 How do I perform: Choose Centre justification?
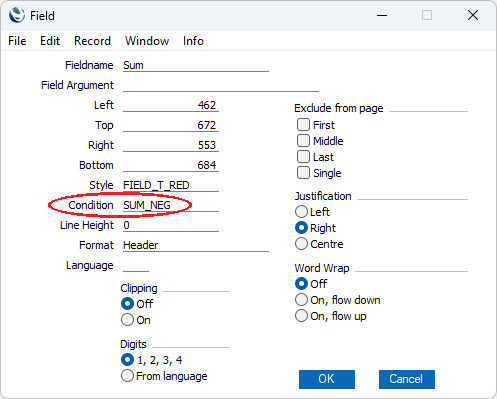click(x=301, y=244)
